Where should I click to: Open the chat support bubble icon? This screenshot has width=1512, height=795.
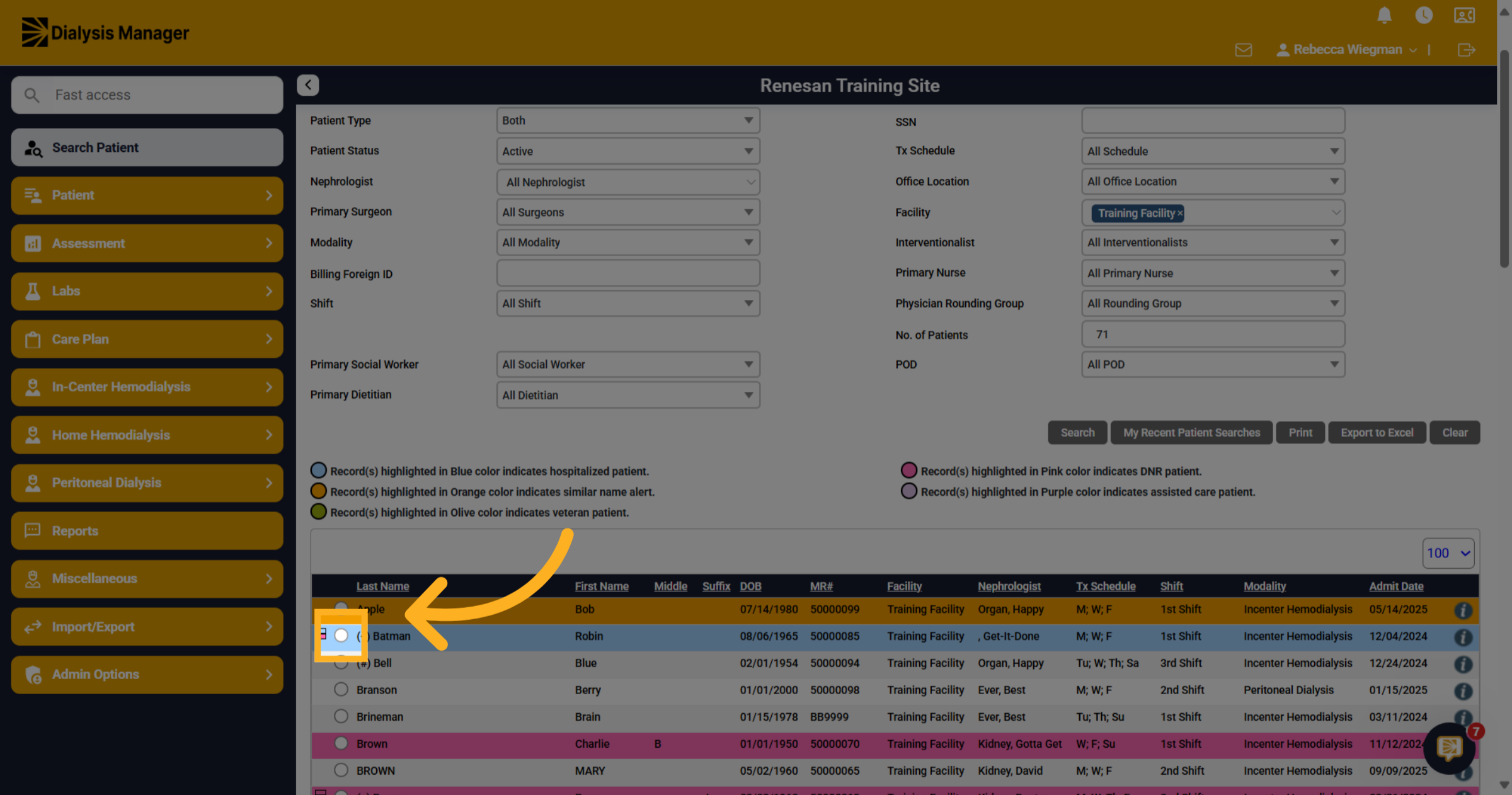pyautogui.click(x=1449, y=748)
